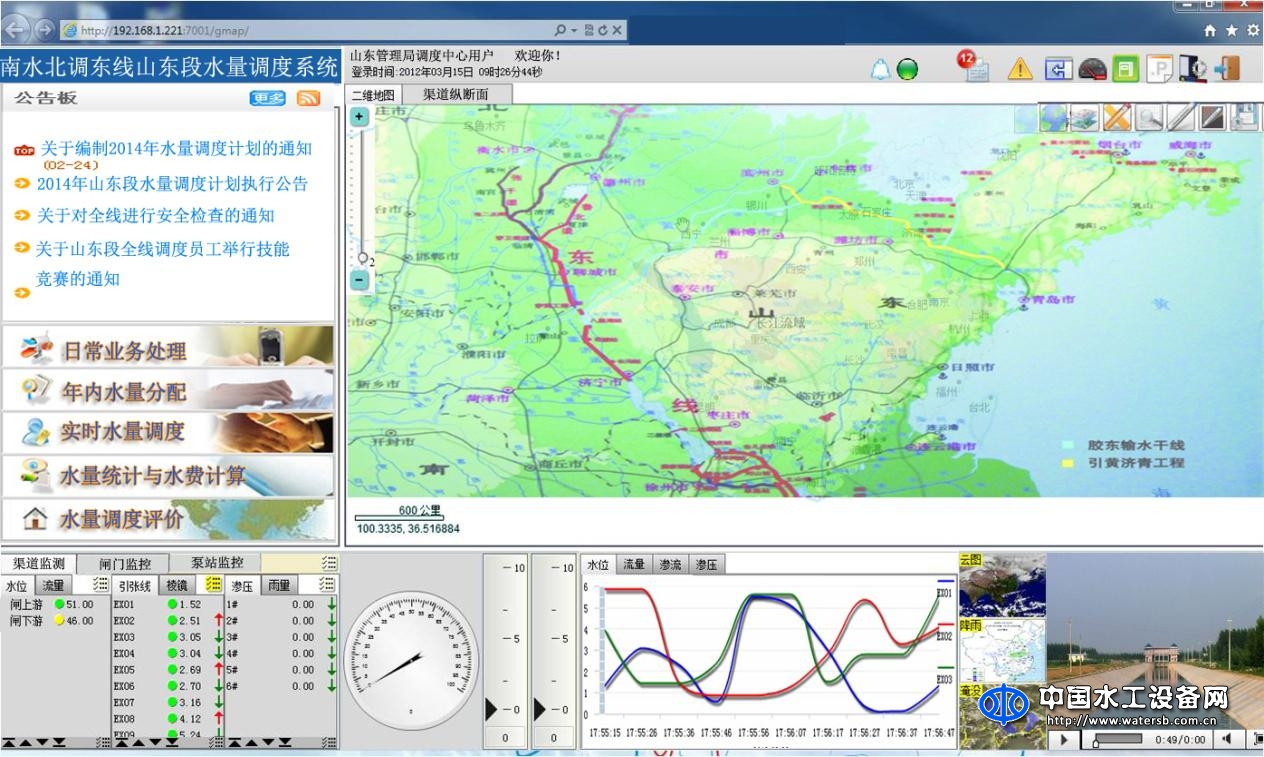Open 实时水量调度 menu item
The height and width of the screenshot is (757, 1264).
(122, 432)
